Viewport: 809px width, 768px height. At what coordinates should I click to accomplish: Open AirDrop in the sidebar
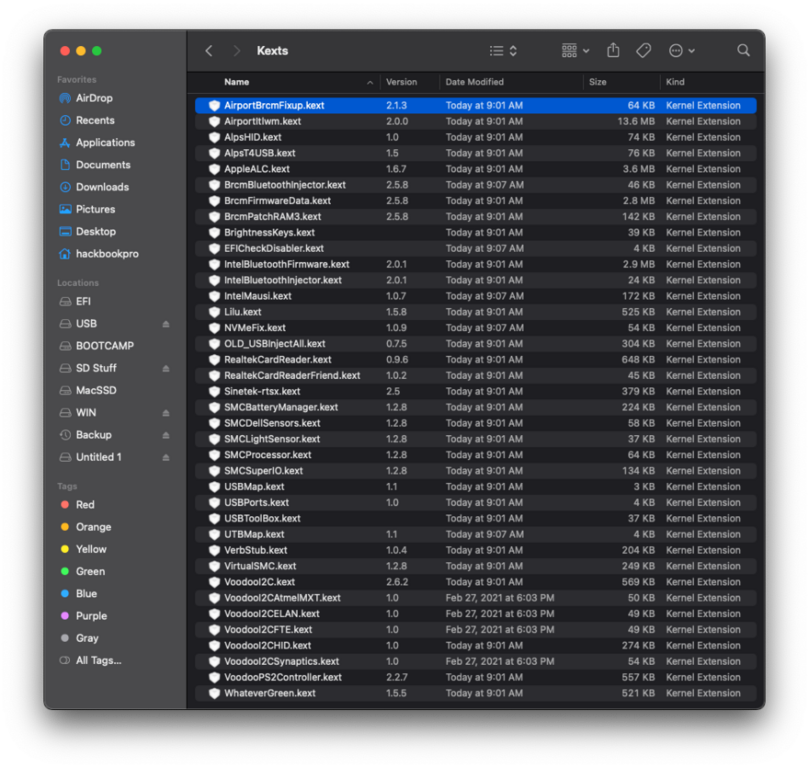[x=94, y=98]
